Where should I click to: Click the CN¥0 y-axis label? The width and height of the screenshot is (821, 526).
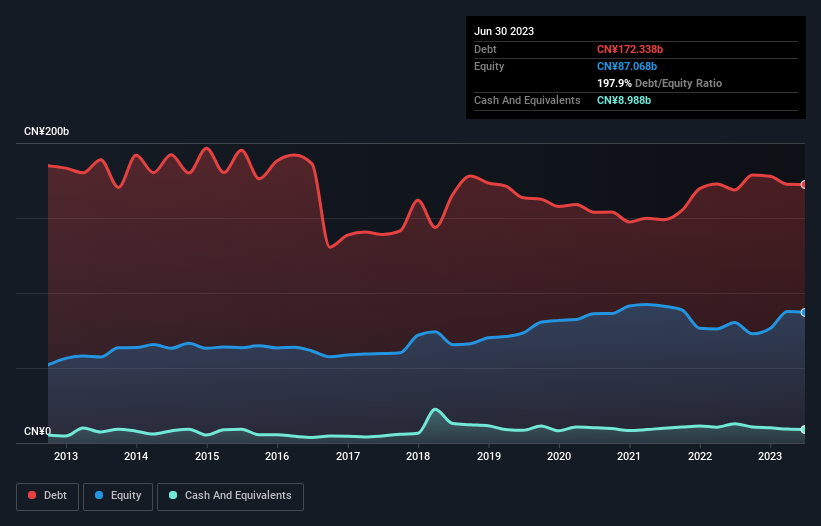38,431
